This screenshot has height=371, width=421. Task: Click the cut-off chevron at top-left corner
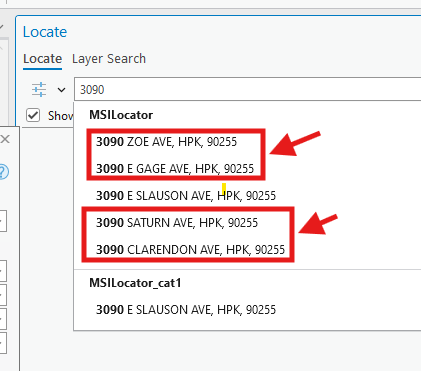point(2,27)
